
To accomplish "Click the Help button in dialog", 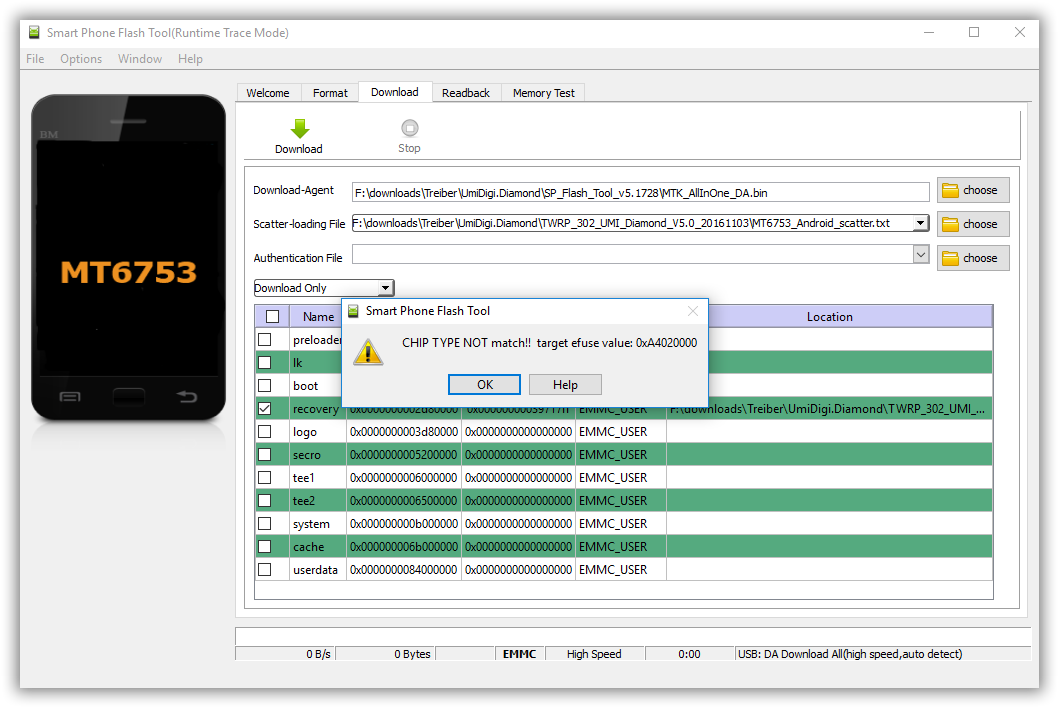I will pos(565,385).
